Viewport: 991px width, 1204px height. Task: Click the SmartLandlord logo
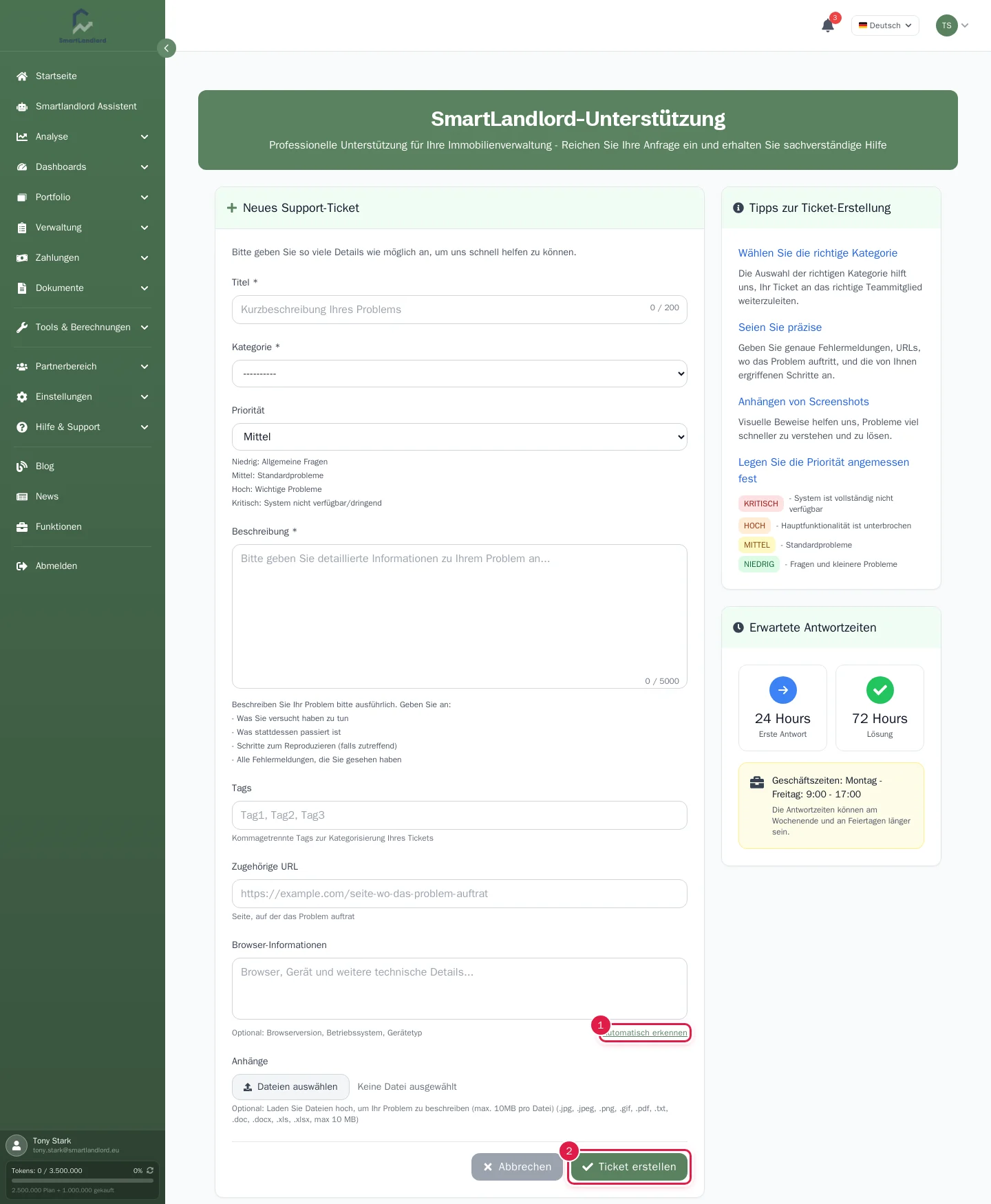click(83, 25)
